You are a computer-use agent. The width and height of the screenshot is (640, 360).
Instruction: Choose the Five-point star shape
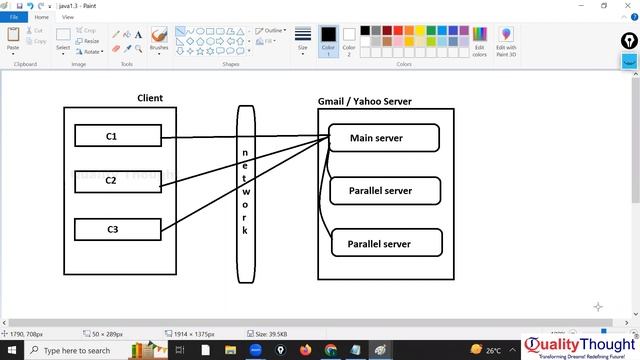pos(200,51)
